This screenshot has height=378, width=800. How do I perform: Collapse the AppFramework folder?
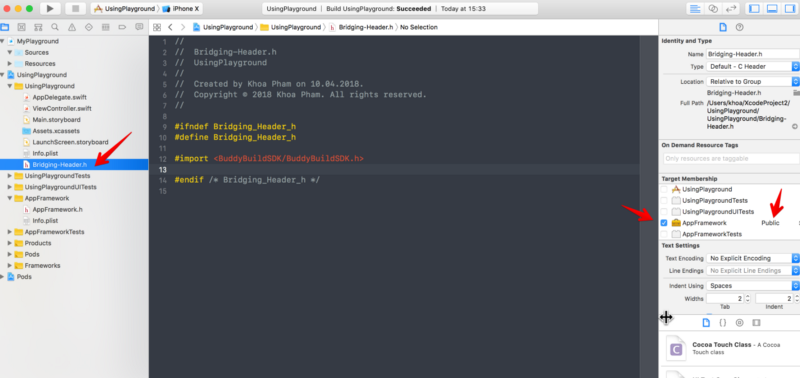pyautogui.click(x=10, y=198)
